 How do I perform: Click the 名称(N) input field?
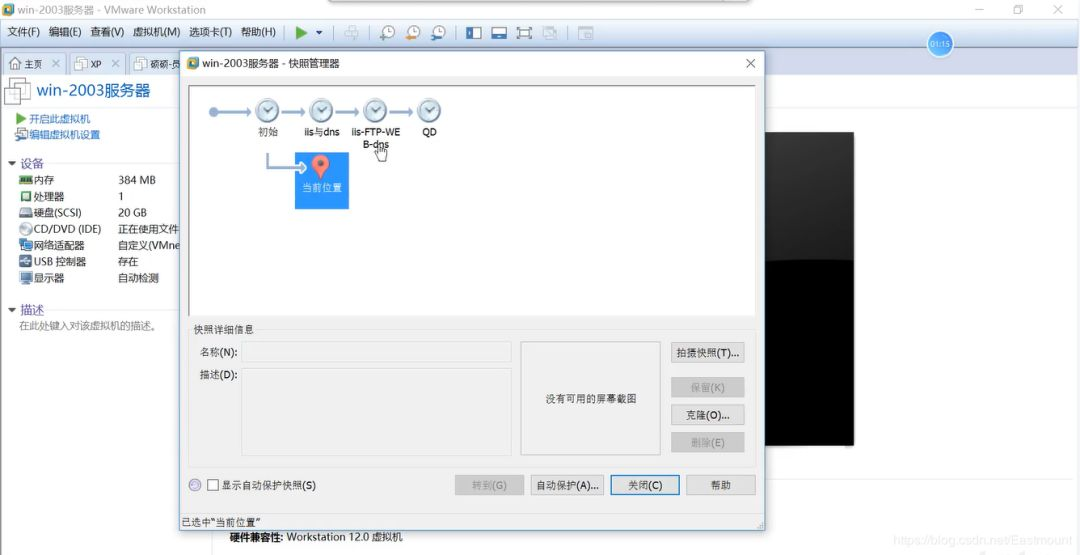tap(376, 352)
